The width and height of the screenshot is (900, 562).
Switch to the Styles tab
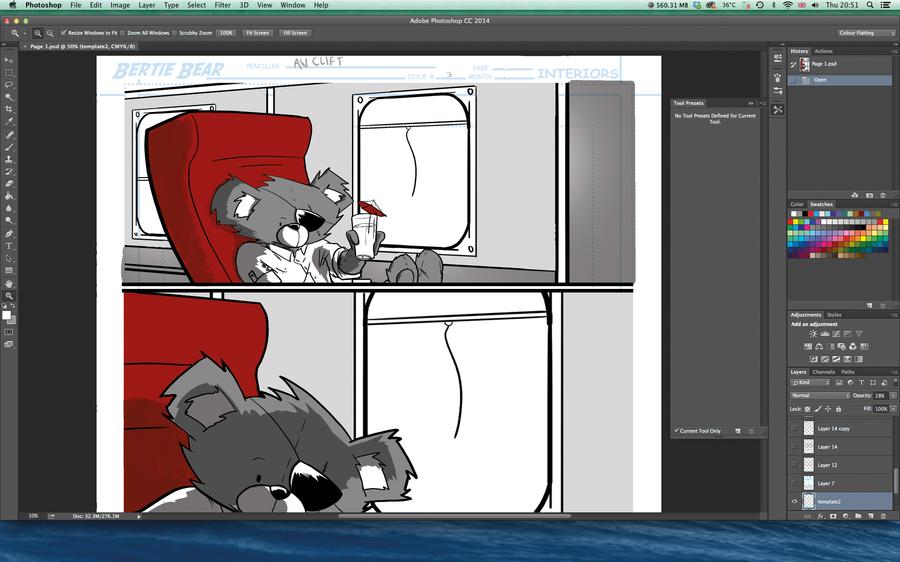tap(834, 315)
